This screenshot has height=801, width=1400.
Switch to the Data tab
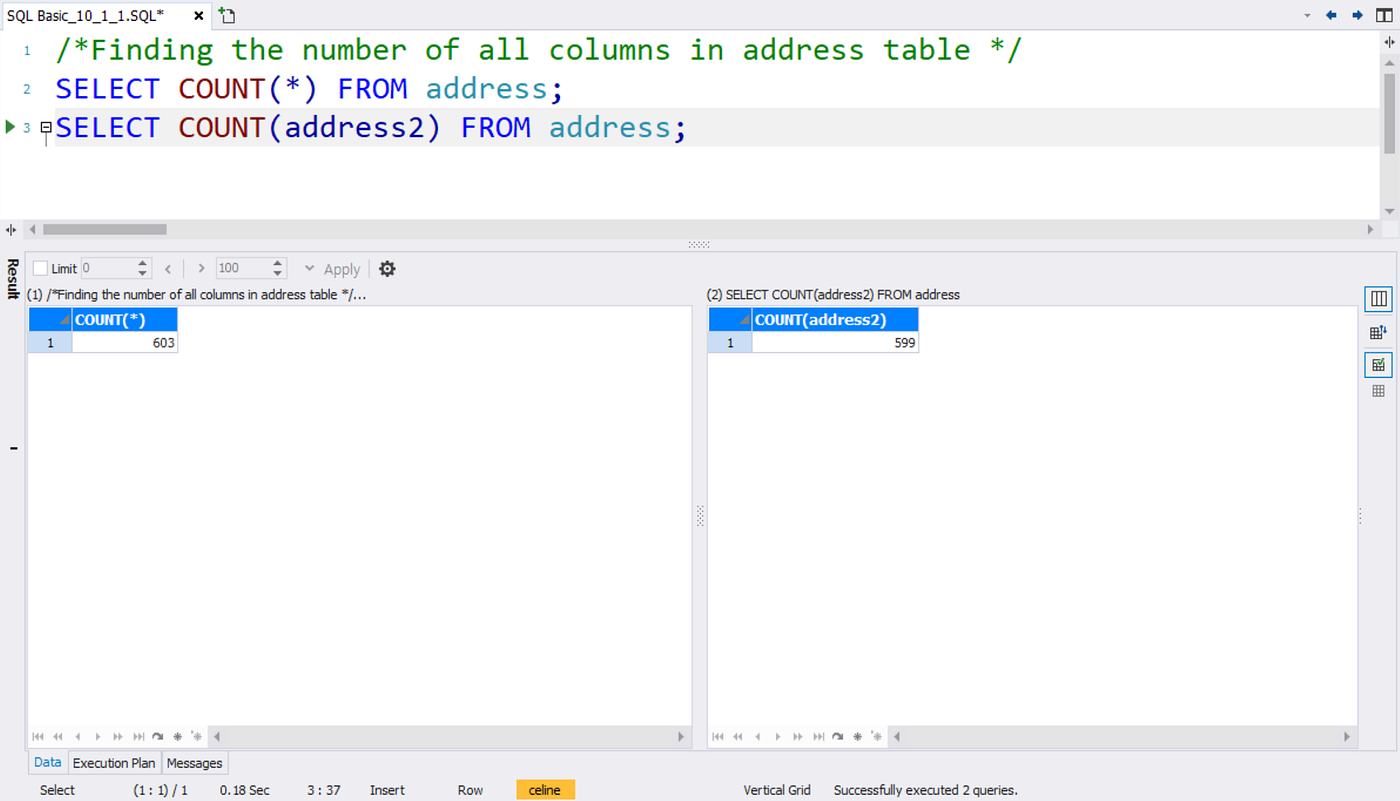coord(47,762)
